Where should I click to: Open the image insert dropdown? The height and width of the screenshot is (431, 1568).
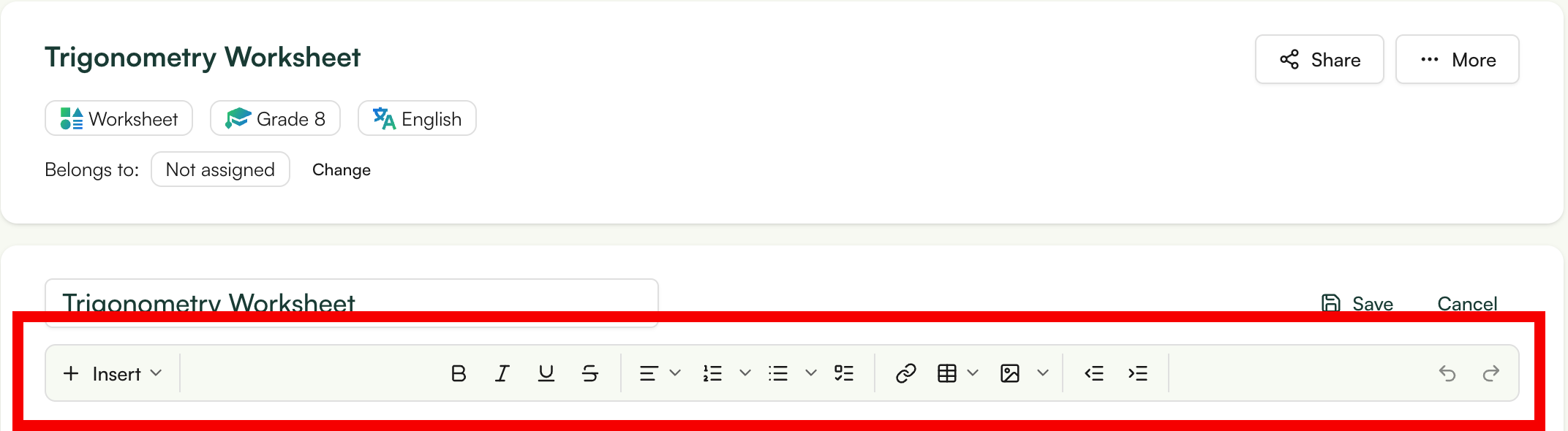point(1043,373)
